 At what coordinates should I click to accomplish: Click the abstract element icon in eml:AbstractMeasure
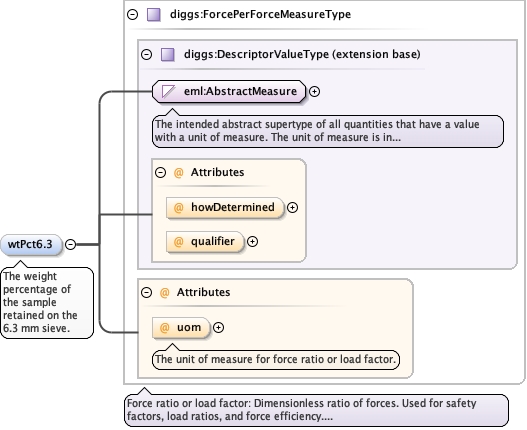pos(168,91)
